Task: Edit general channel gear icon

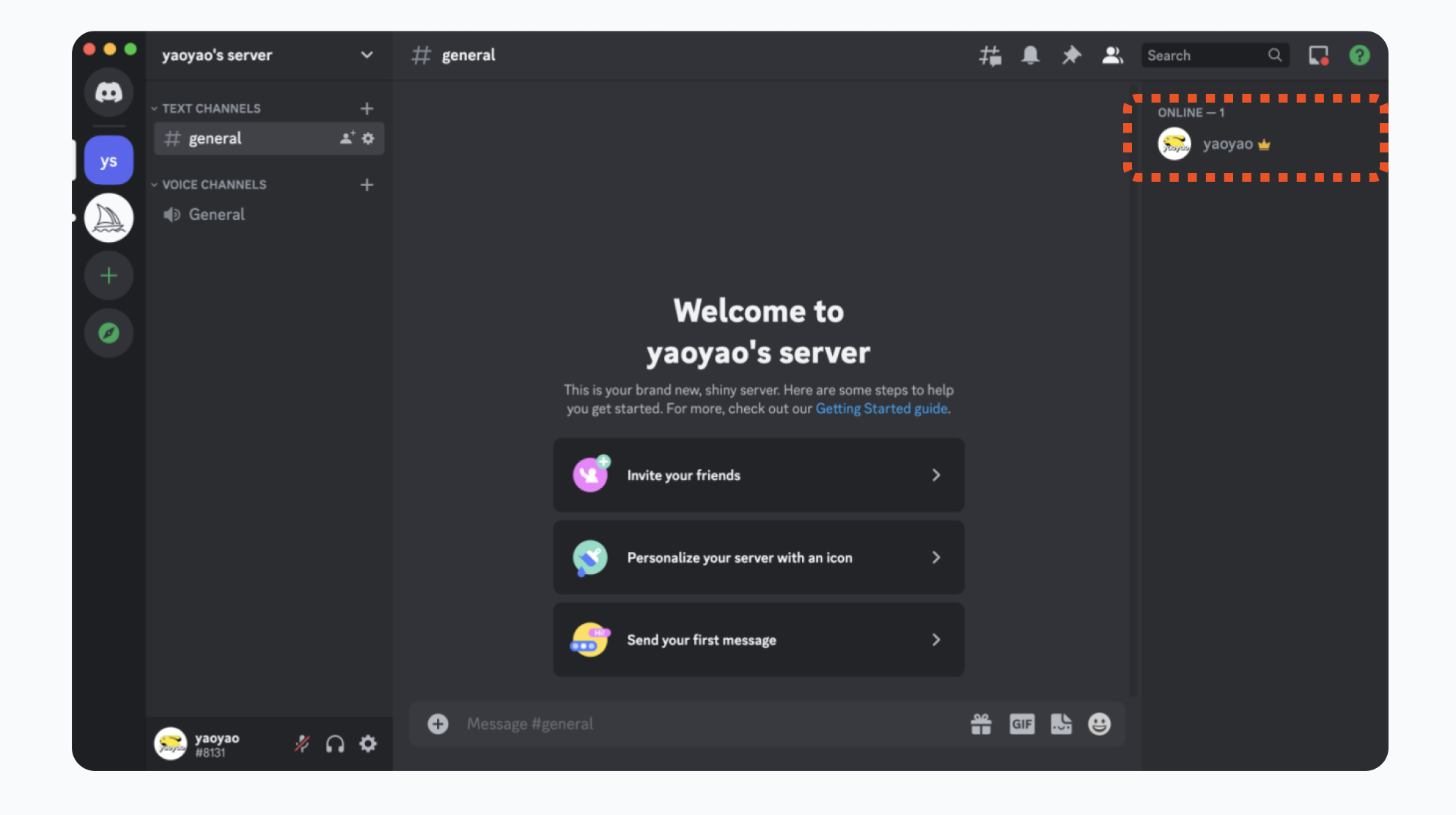Action: click(368, 138)
